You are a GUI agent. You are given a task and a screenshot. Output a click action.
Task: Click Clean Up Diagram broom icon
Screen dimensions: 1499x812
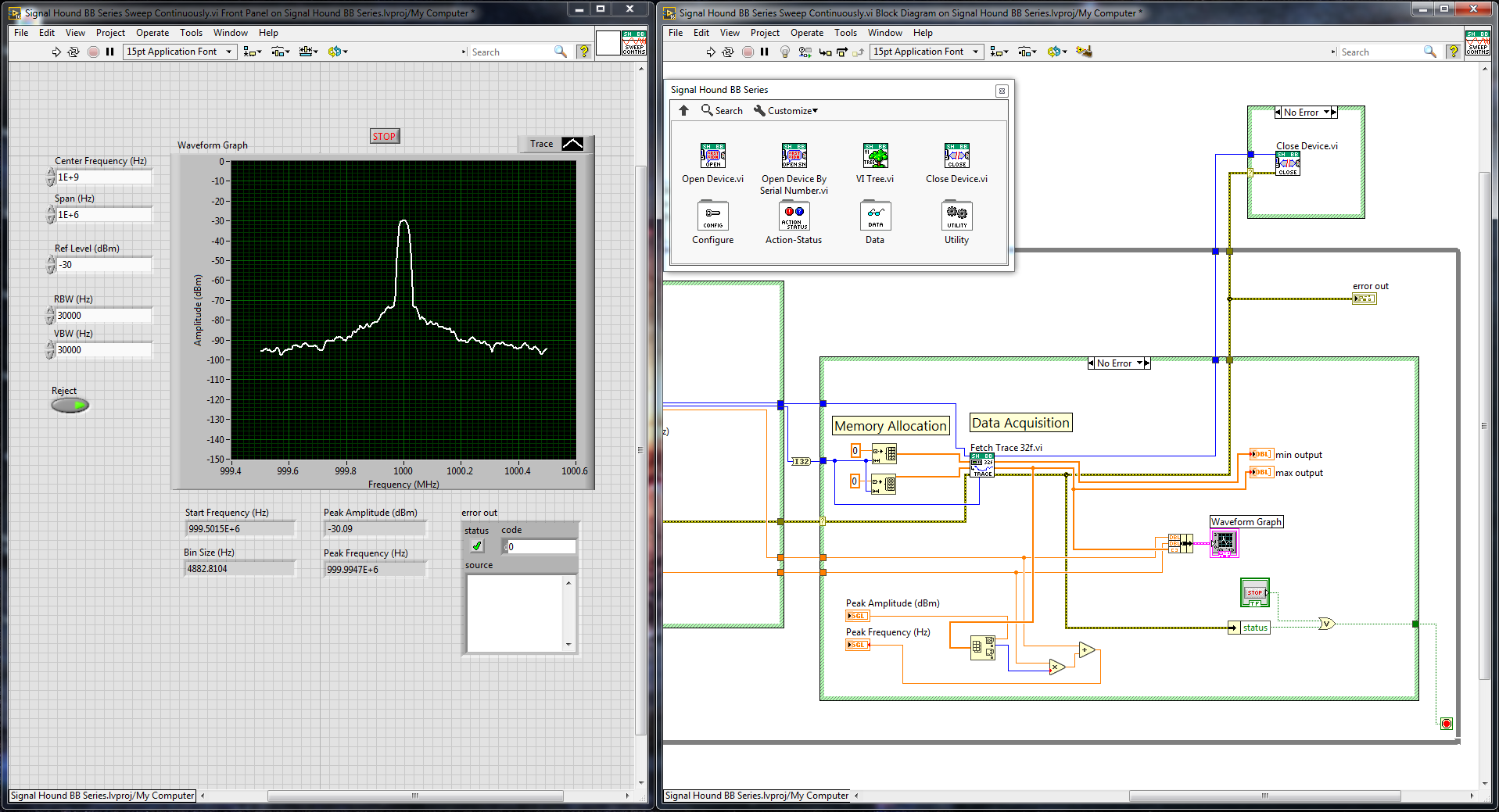[x=1083, y=52]
